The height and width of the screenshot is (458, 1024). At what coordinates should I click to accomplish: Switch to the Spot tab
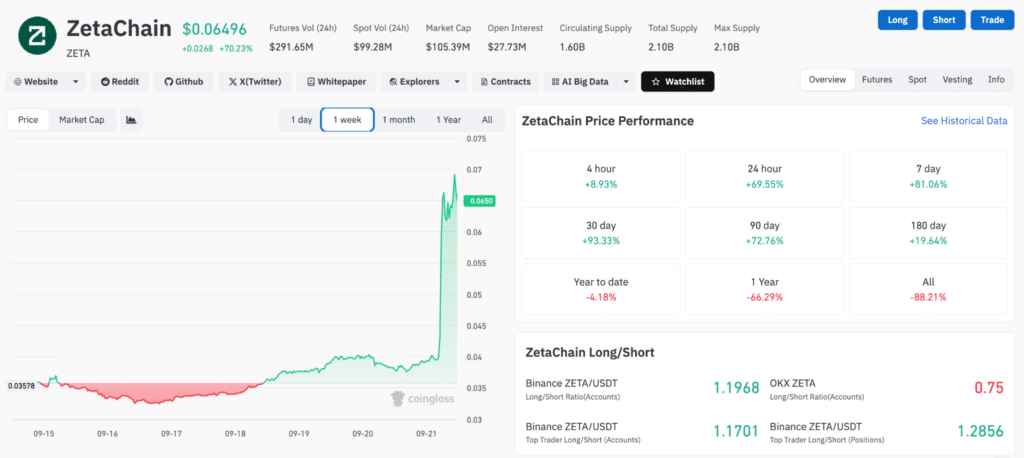[x=917, y=80]
